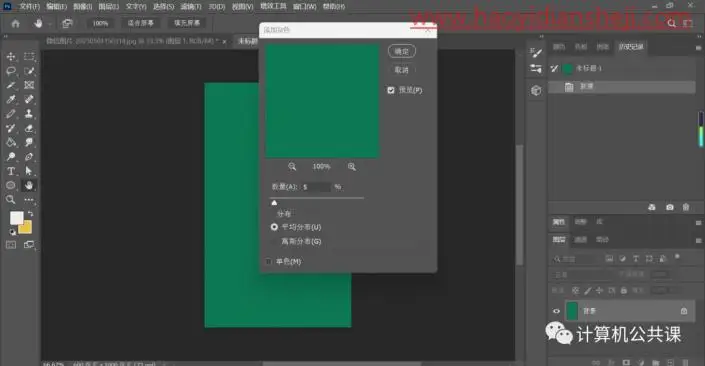Select the Pen tool

(x=29, y=156)
